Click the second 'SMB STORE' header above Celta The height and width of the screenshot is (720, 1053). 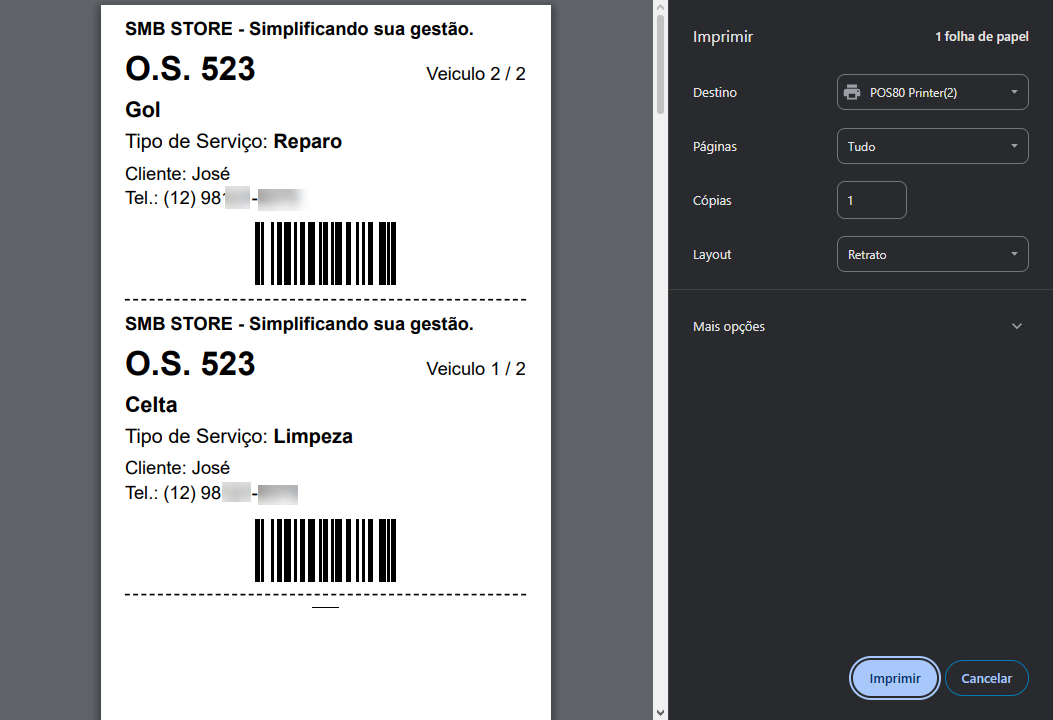(x=299, y=324)
